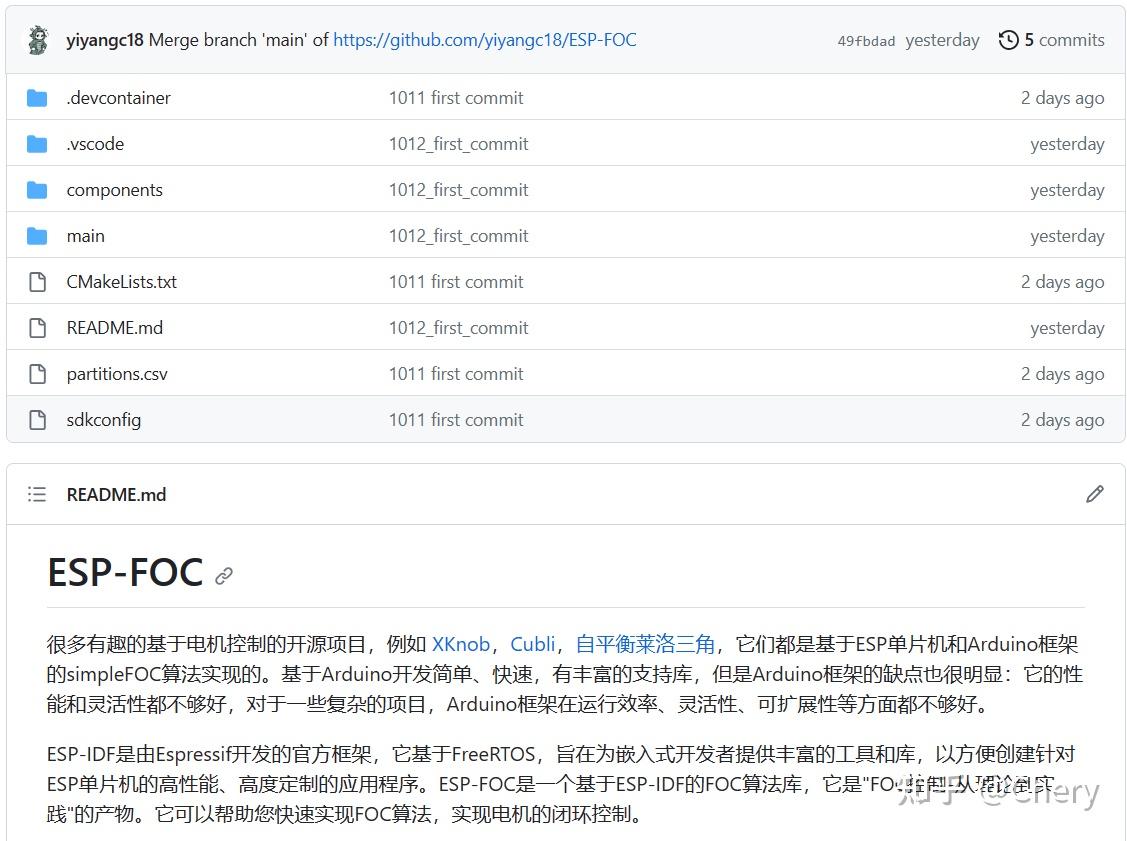Open the Cubli project link
The image size is (1127, 841).
pyautogui.click(x=533, y=644)
